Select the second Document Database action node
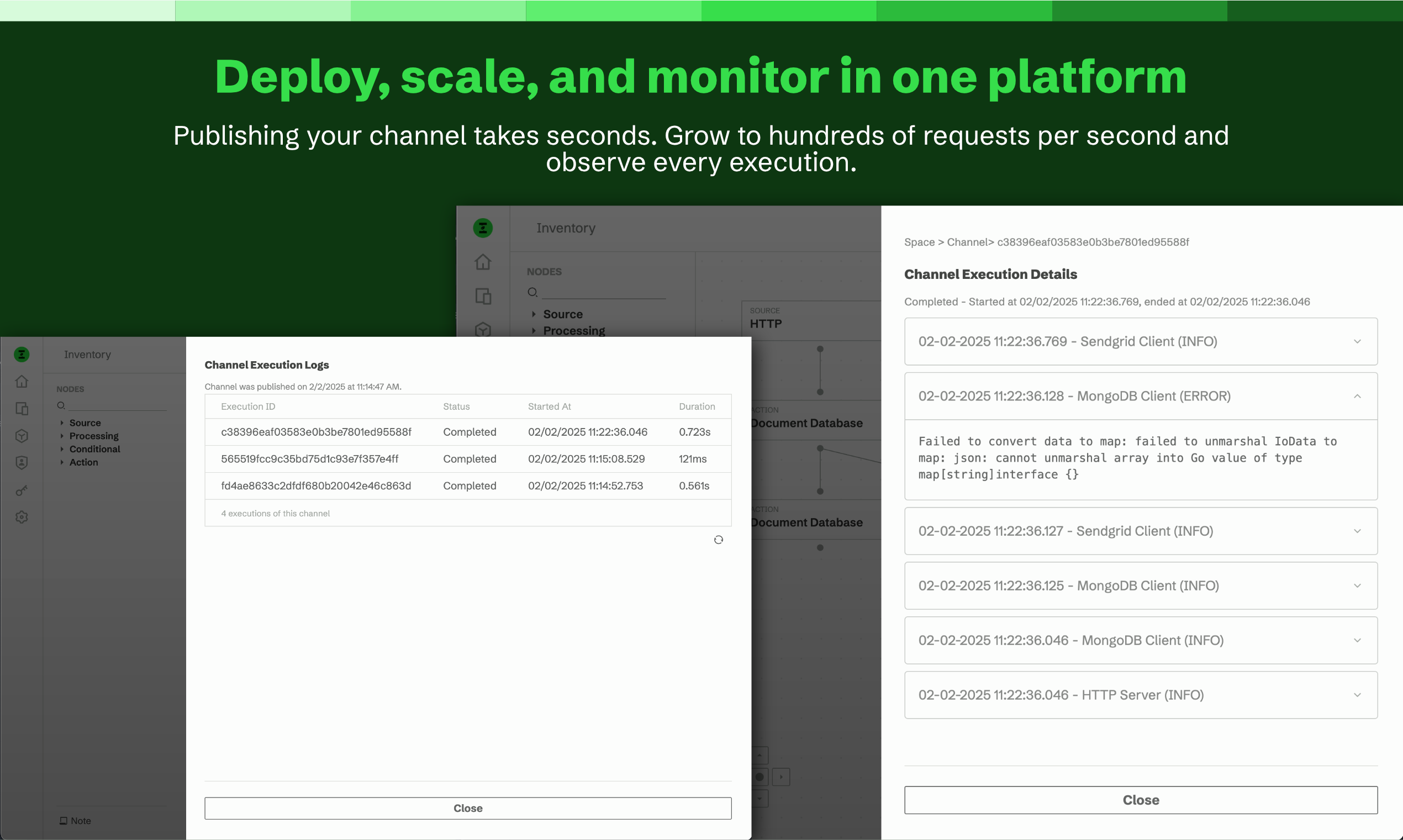 pyautogui.click(x=815, y=519)
